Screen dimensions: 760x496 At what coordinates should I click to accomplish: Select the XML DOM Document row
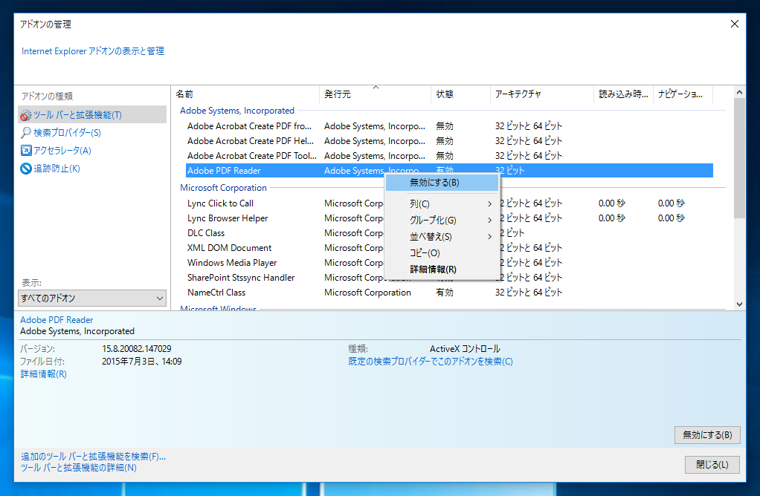coord(449,248)
